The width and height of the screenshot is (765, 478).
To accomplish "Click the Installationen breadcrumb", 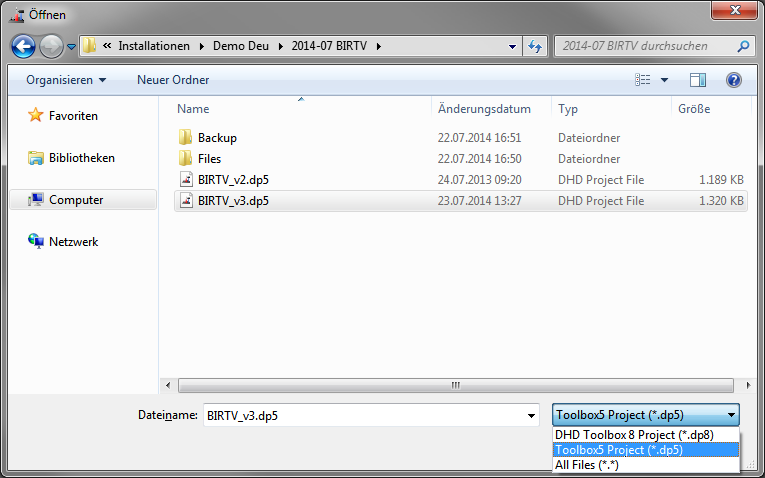I will 154,46.
